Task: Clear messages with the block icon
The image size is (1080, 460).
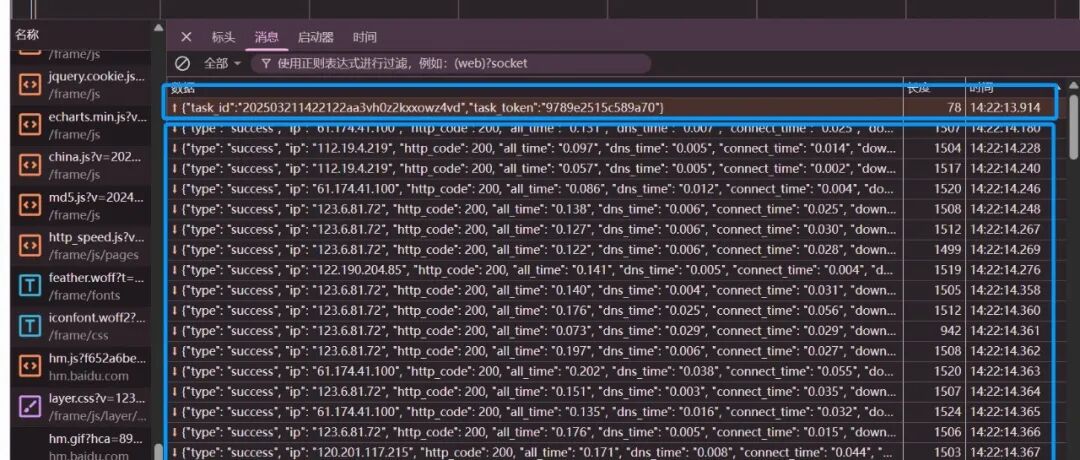Action: pos(183,63)
